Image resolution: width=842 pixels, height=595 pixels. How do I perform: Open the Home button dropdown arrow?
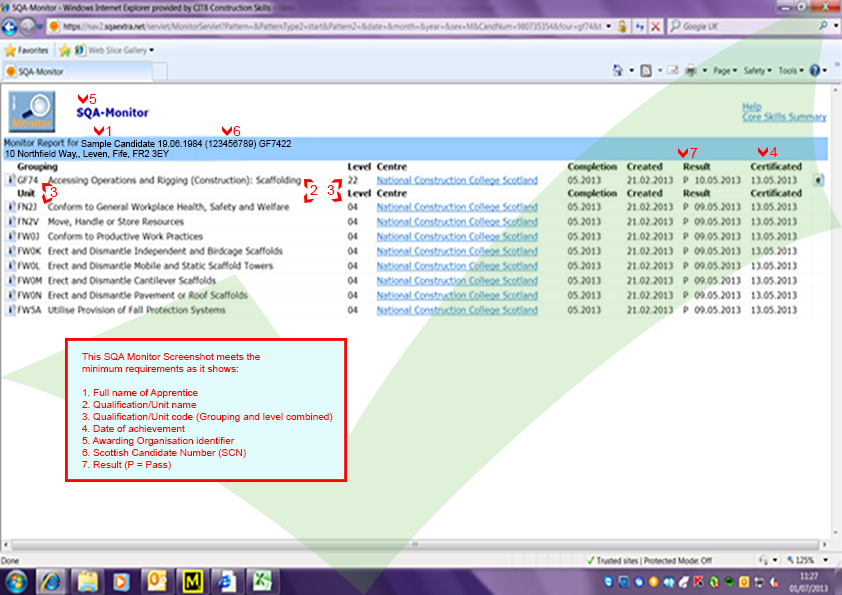(632, 70)
